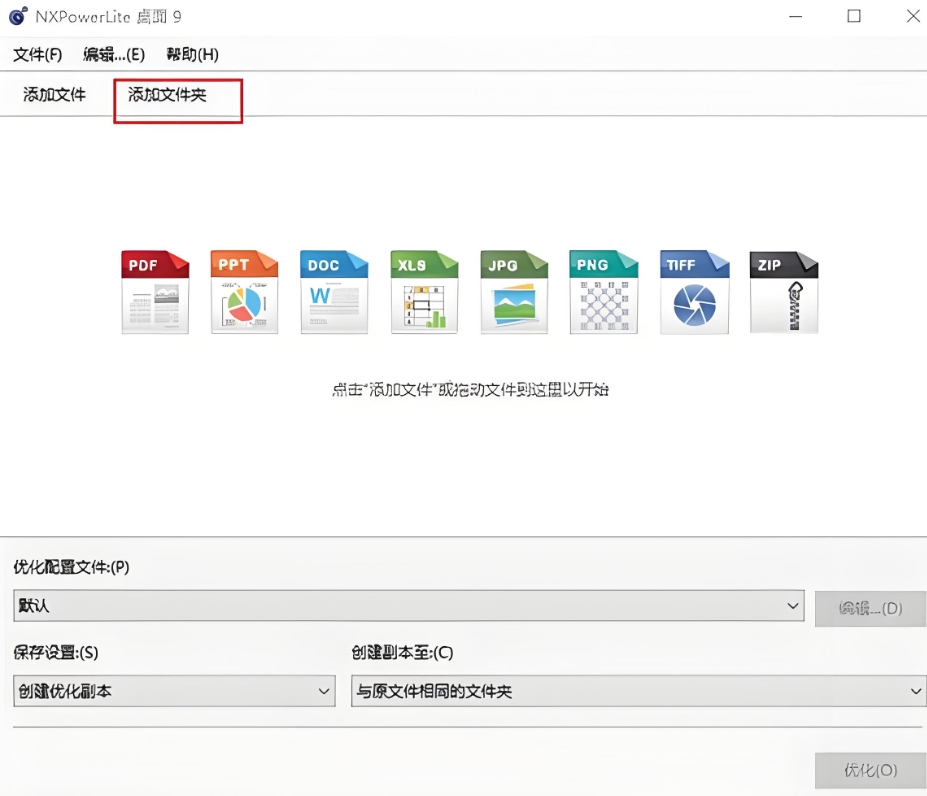Click the 保存设置:(S) label

tap(56, 652)
